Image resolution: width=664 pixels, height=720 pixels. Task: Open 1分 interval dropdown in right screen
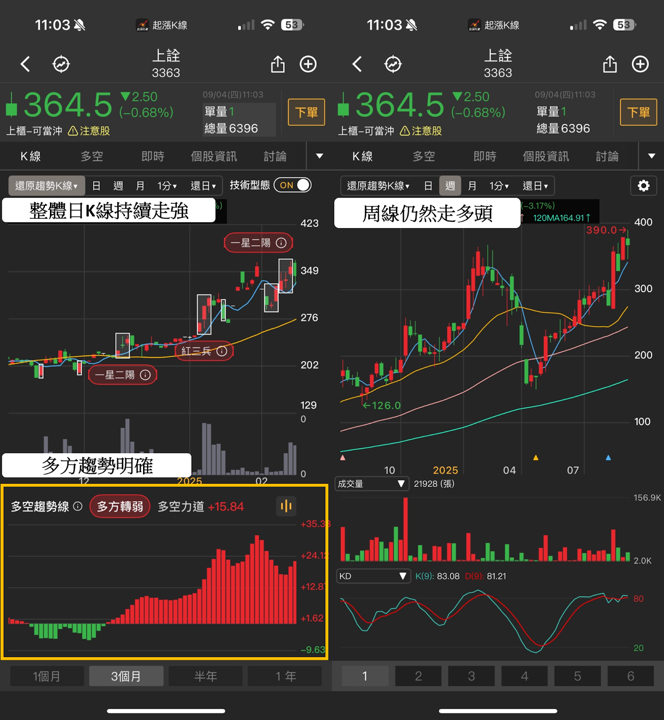pyautogui.click(x=499, y=186)
